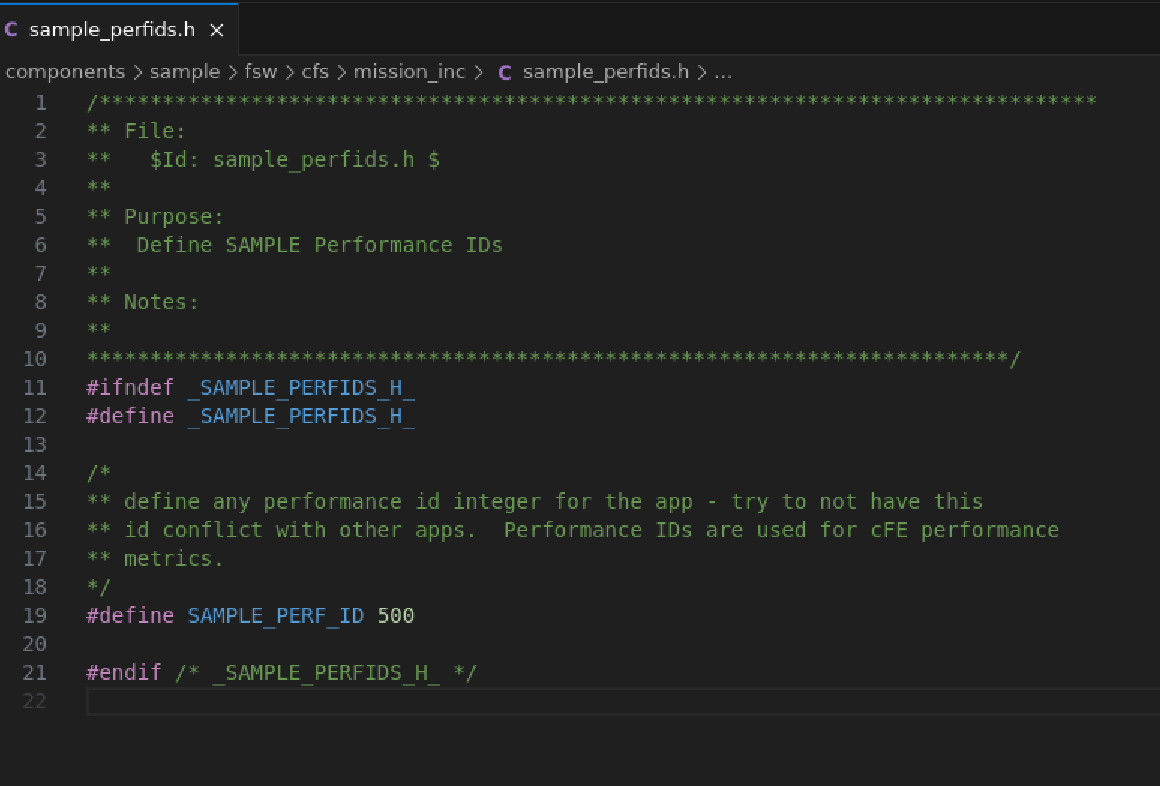Open 'cfs' breadcrumb folder
The height and width of the screenshot is (786, 1160).
314,72
